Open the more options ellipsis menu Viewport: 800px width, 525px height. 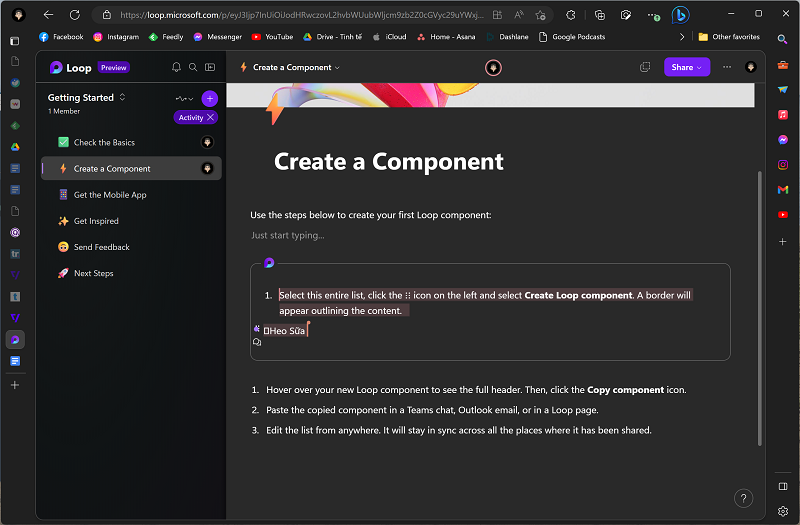pyautogui.click(x=727, y=67)
